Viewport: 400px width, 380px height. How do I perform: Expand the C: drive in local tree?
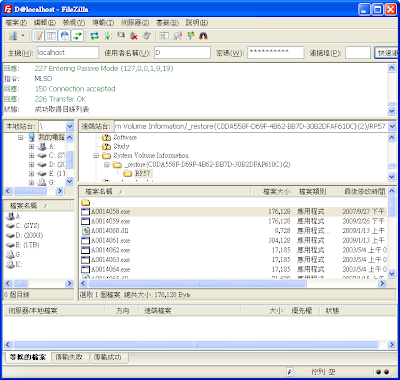31,155
